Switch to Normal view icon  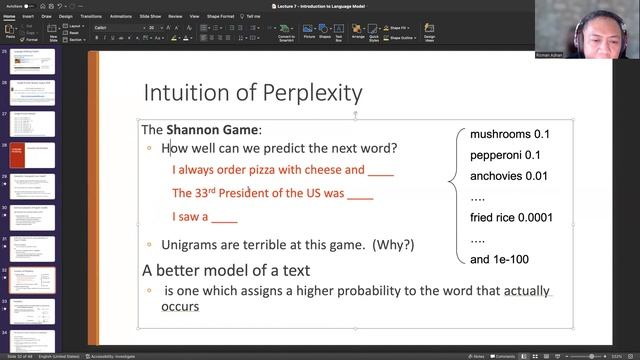click(524, 356)
